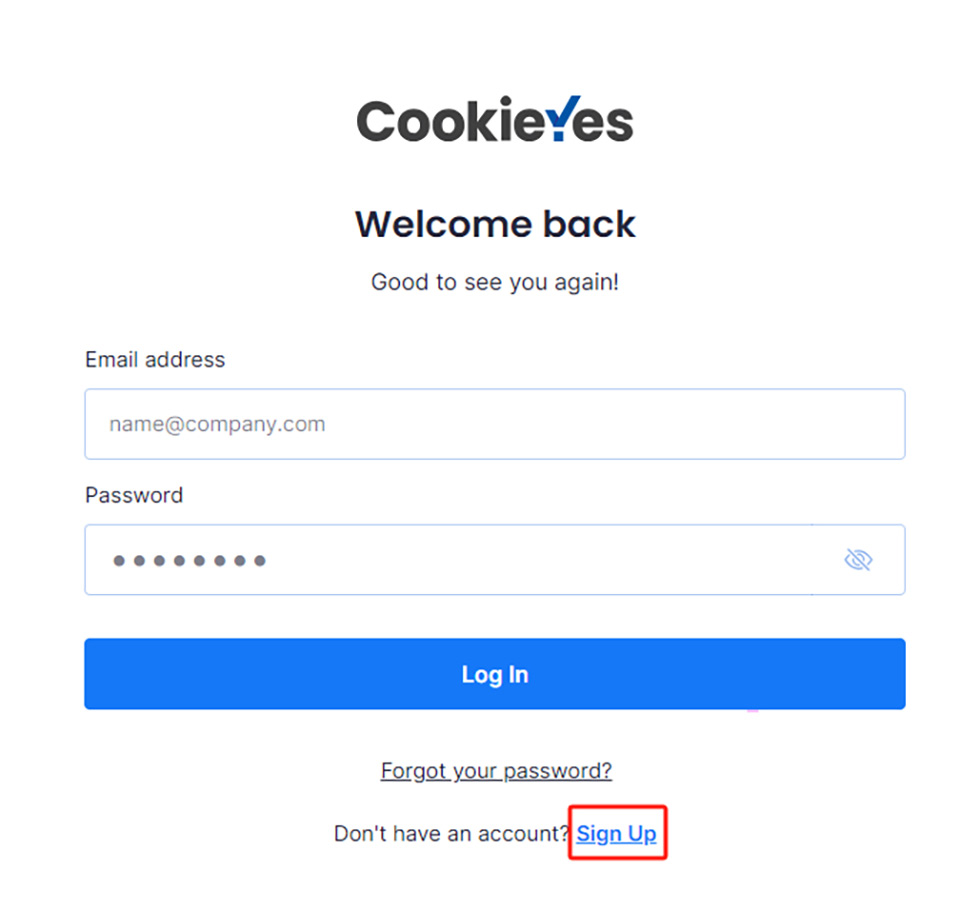Click the CookieYes logo
Image resolution: width=980 pixels, height=911 pixels.
click(x=495, y=121)
